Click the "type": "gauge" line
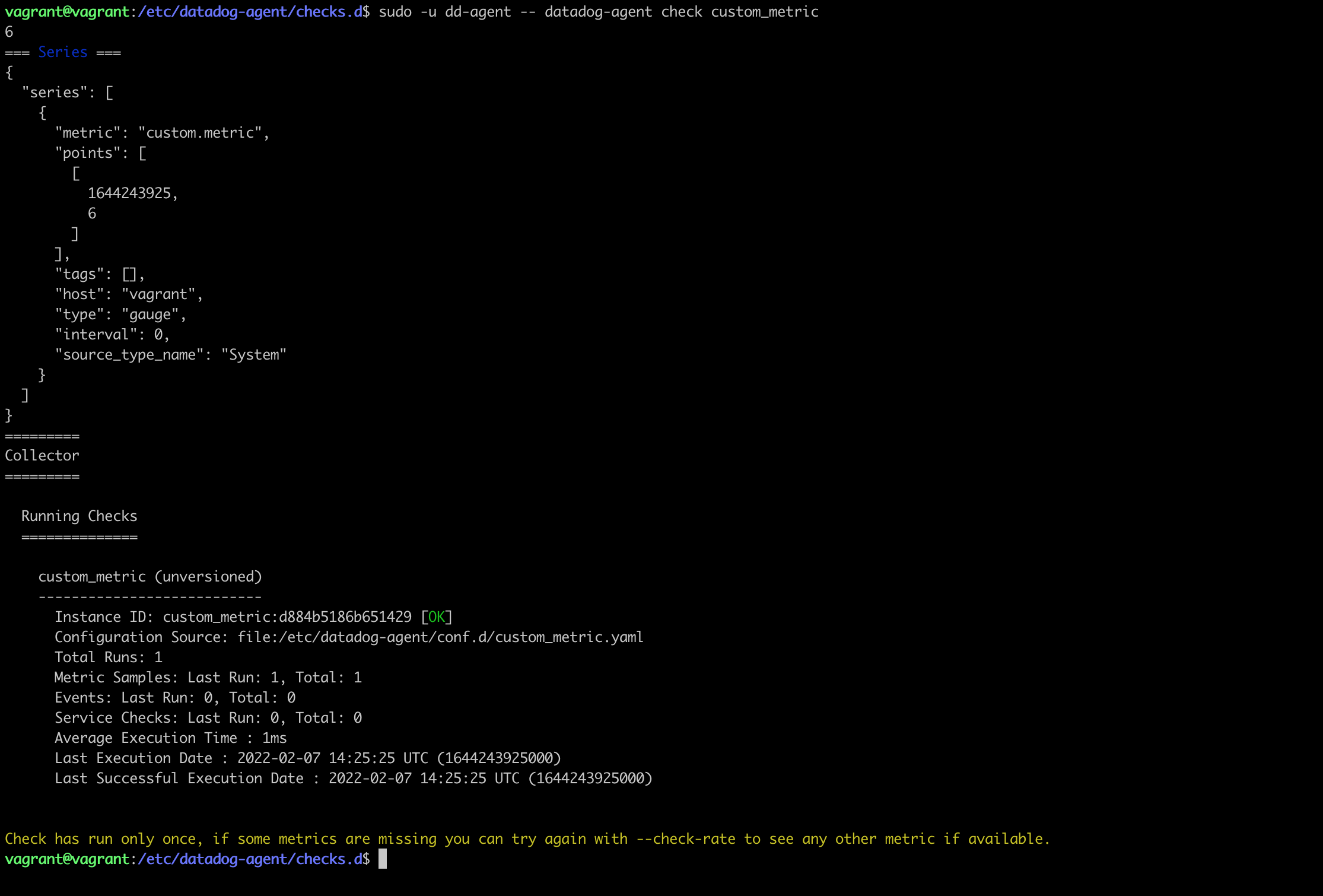This screenshot has width=1323, height=896. click(x=120, y=314)
